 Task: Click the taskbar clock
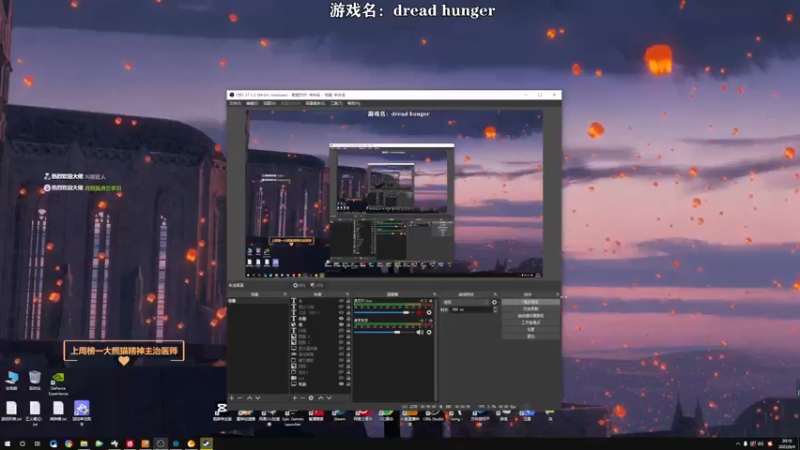pyautogui.click(x=787, y=444)
